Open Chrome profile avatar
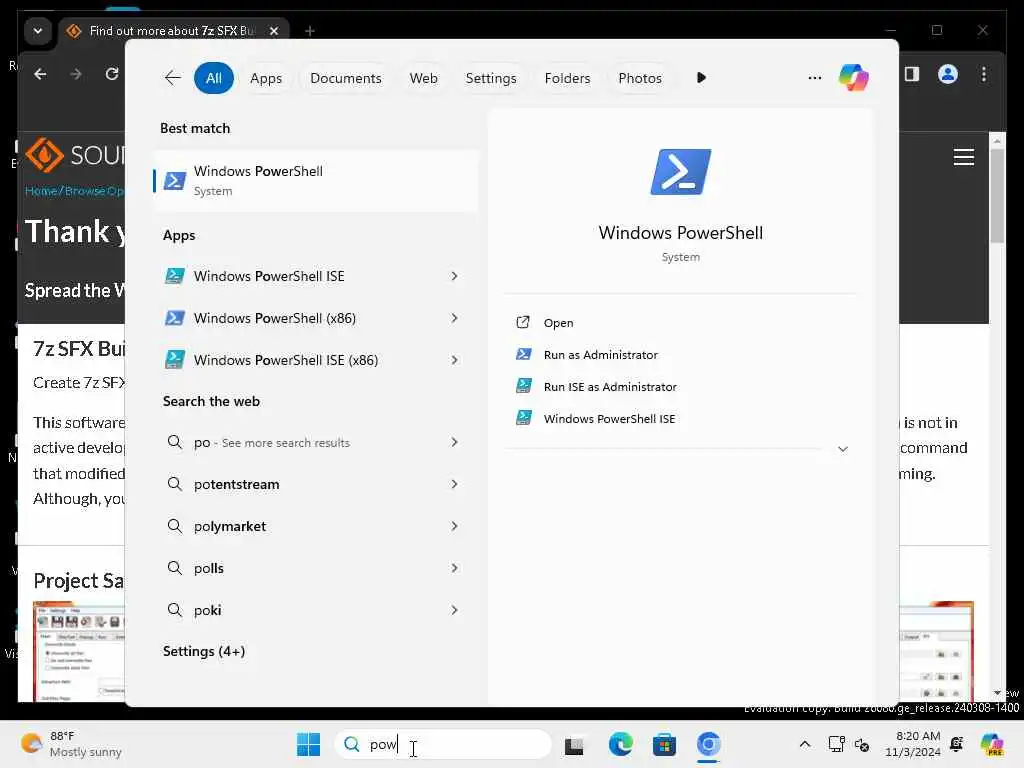 click(x=948, y=74)
